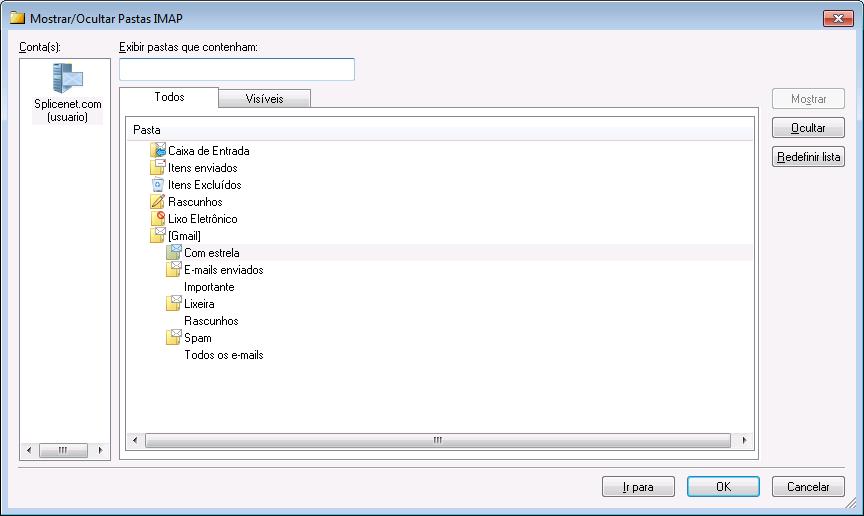Select the Splicenet.com account icon

click(68, 78)
